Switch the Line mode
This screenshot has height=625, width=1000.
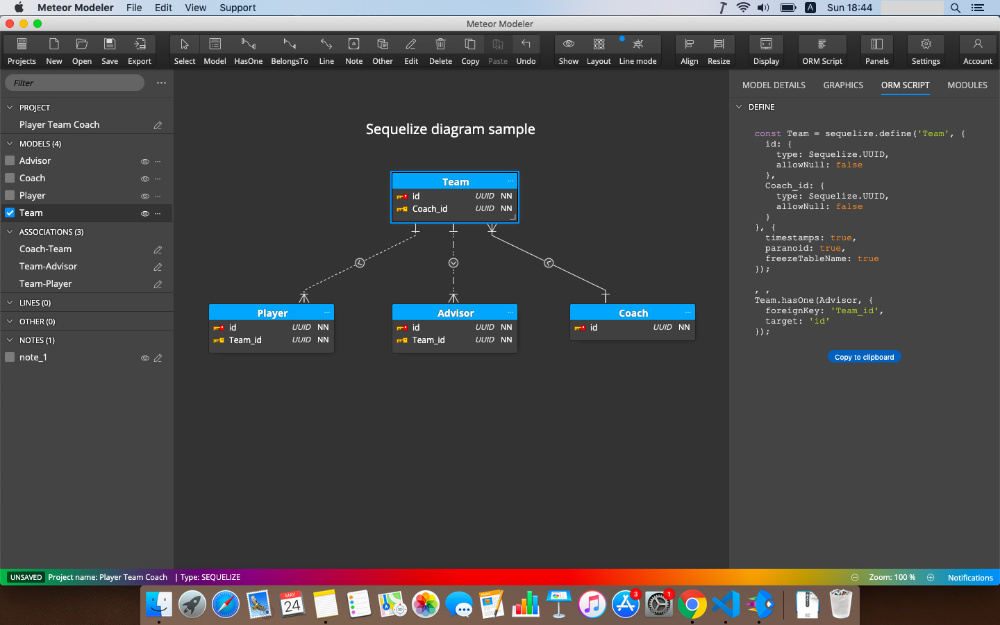click(638, 51)
